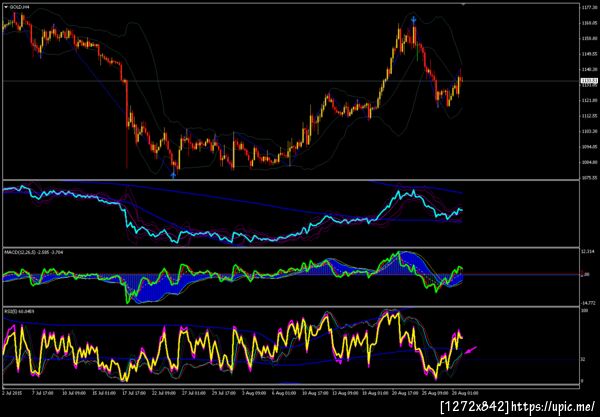Click the '17 Jul 17:00' label on the time axis

coord(134,393)
